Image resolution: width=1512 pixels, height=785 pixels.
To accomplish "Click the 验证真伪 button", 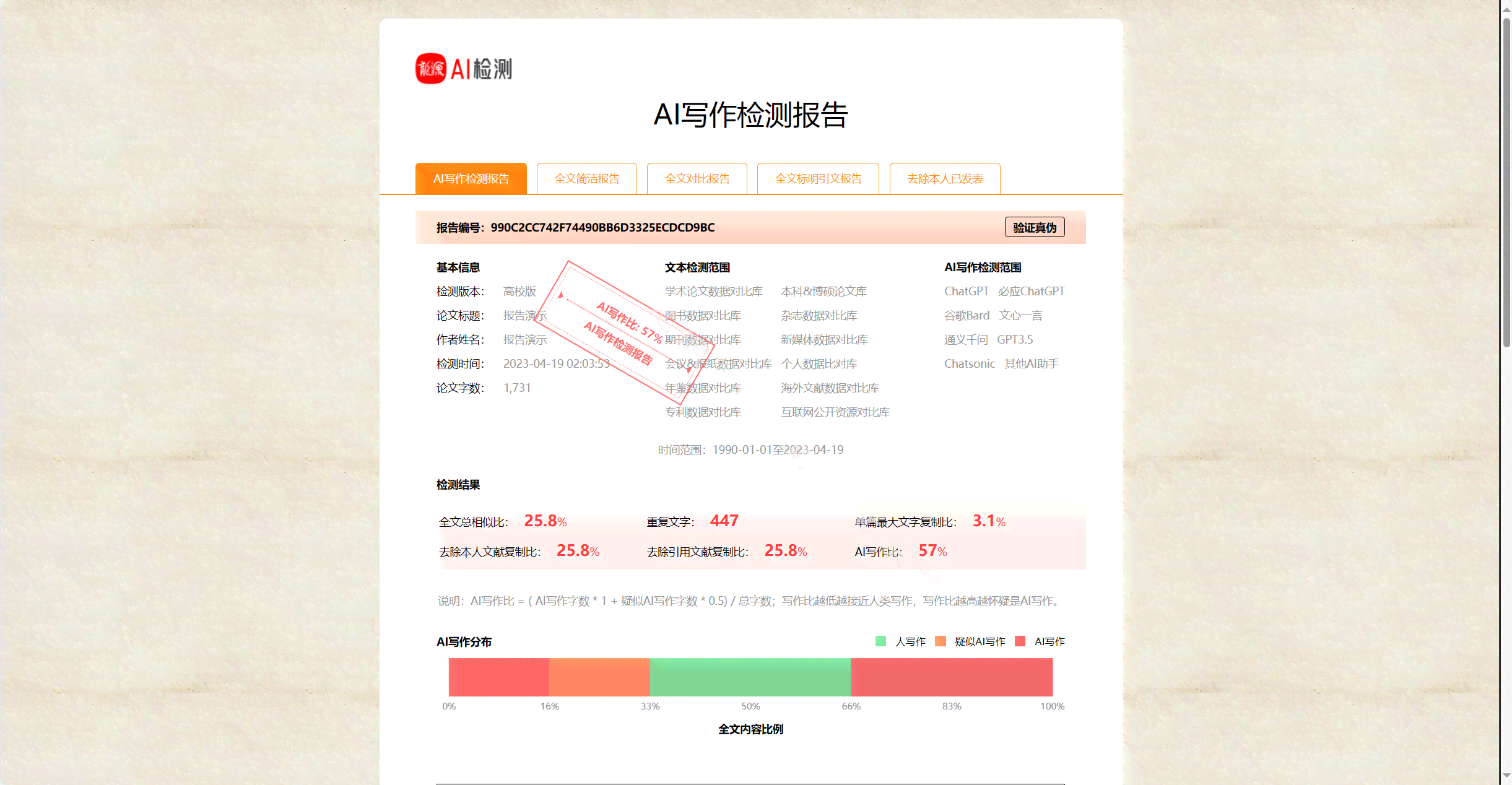I will pyautogui.click(x=1035, y=227).
